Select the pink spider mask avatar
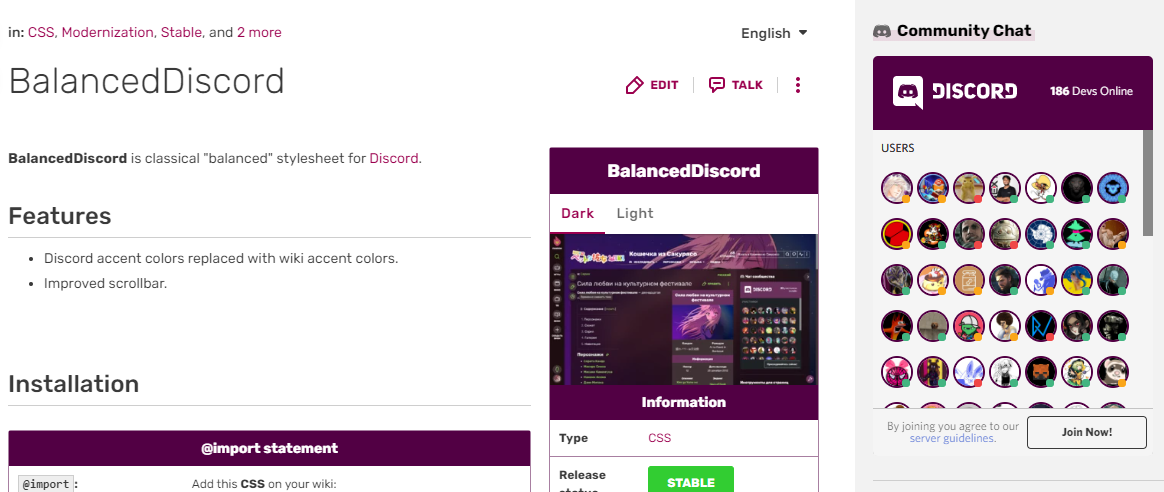The image size is (1164, 492). (897, 372)
